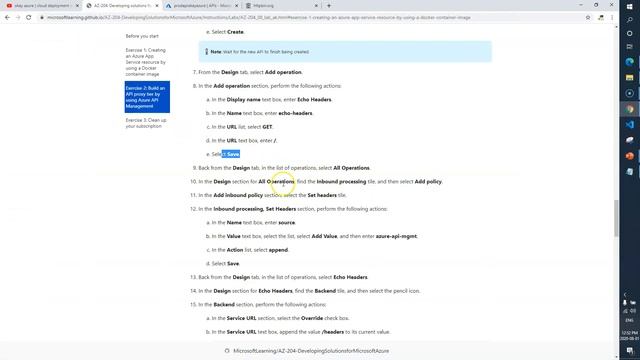Image resolution: width=640 pixels, height=360 pixels.
Task: Click the browser forward arrow
Action: click(18, 18)
